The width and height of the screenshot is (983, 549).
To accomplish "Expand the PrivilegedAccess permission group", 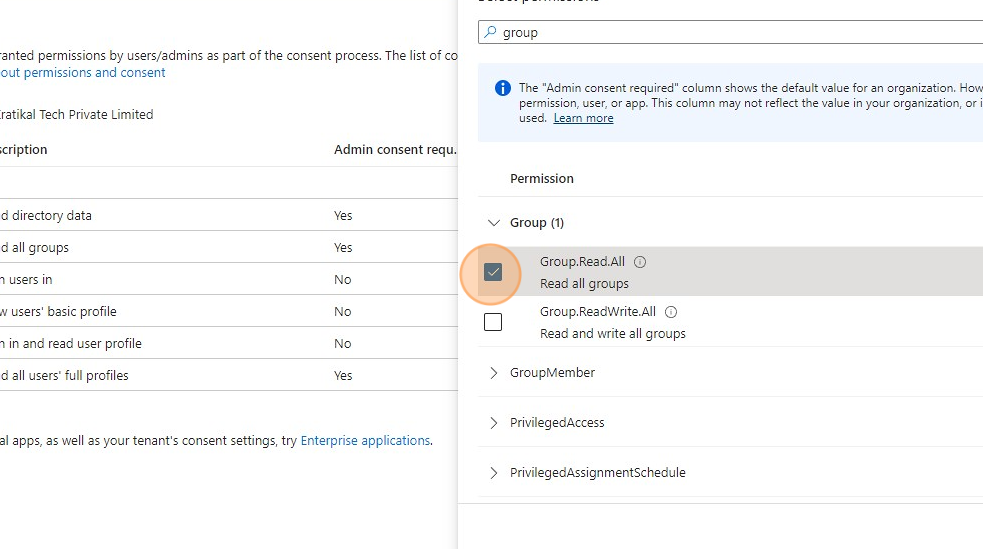I will click(x=493, y=423).
